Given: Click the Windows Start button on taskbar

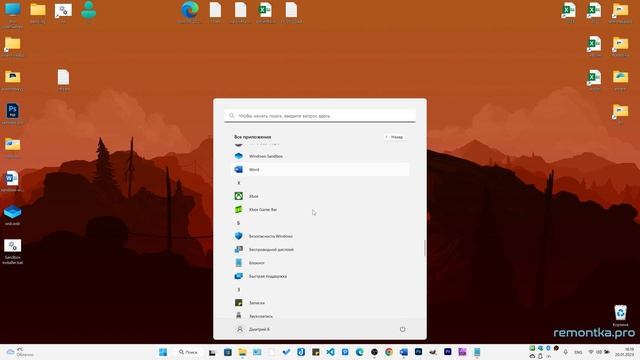Looking at the screenshot, I should pyautogui.click(x=163, y=352).
